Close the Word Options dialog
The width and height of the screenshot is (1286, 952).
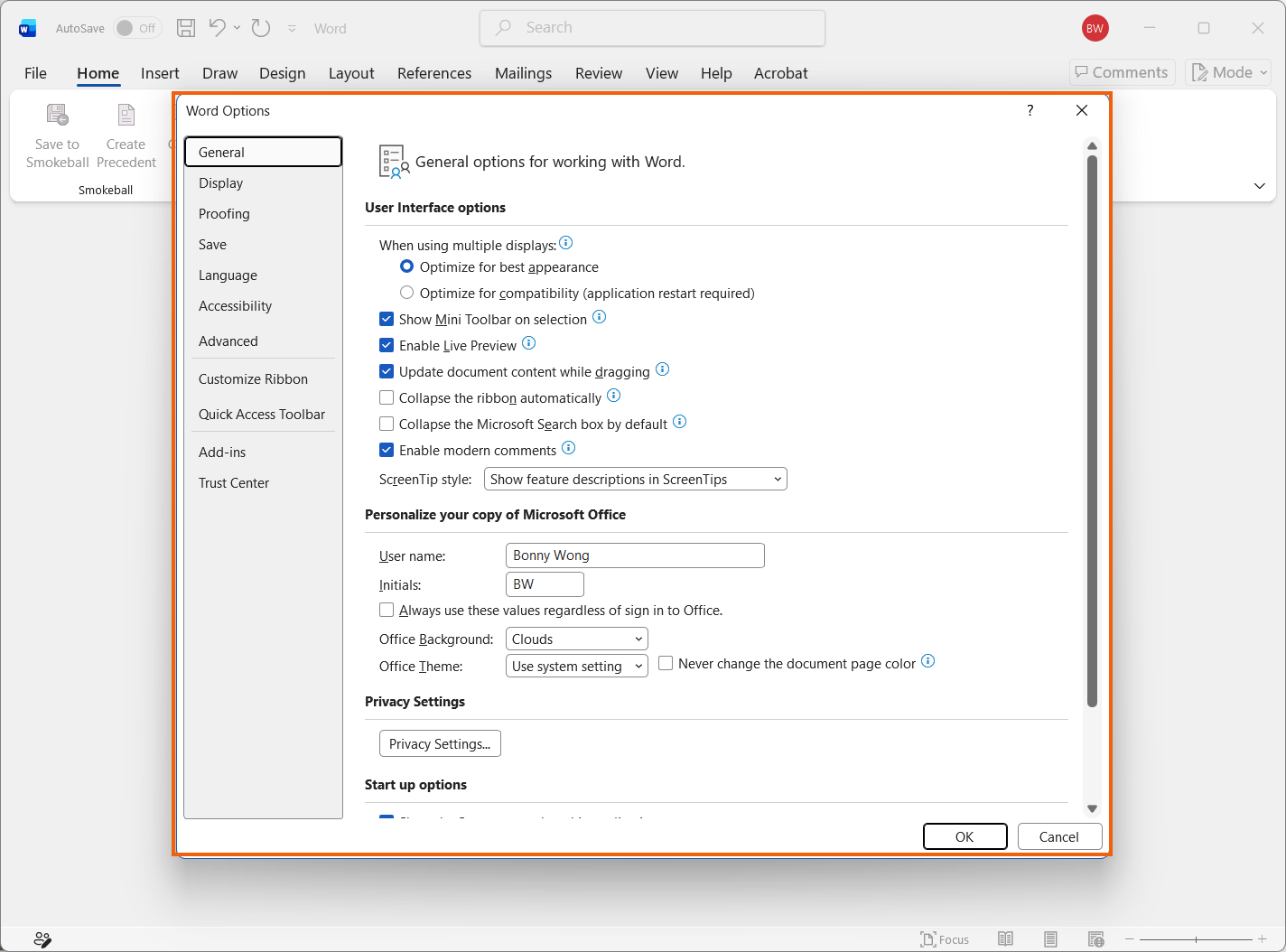1082,110
